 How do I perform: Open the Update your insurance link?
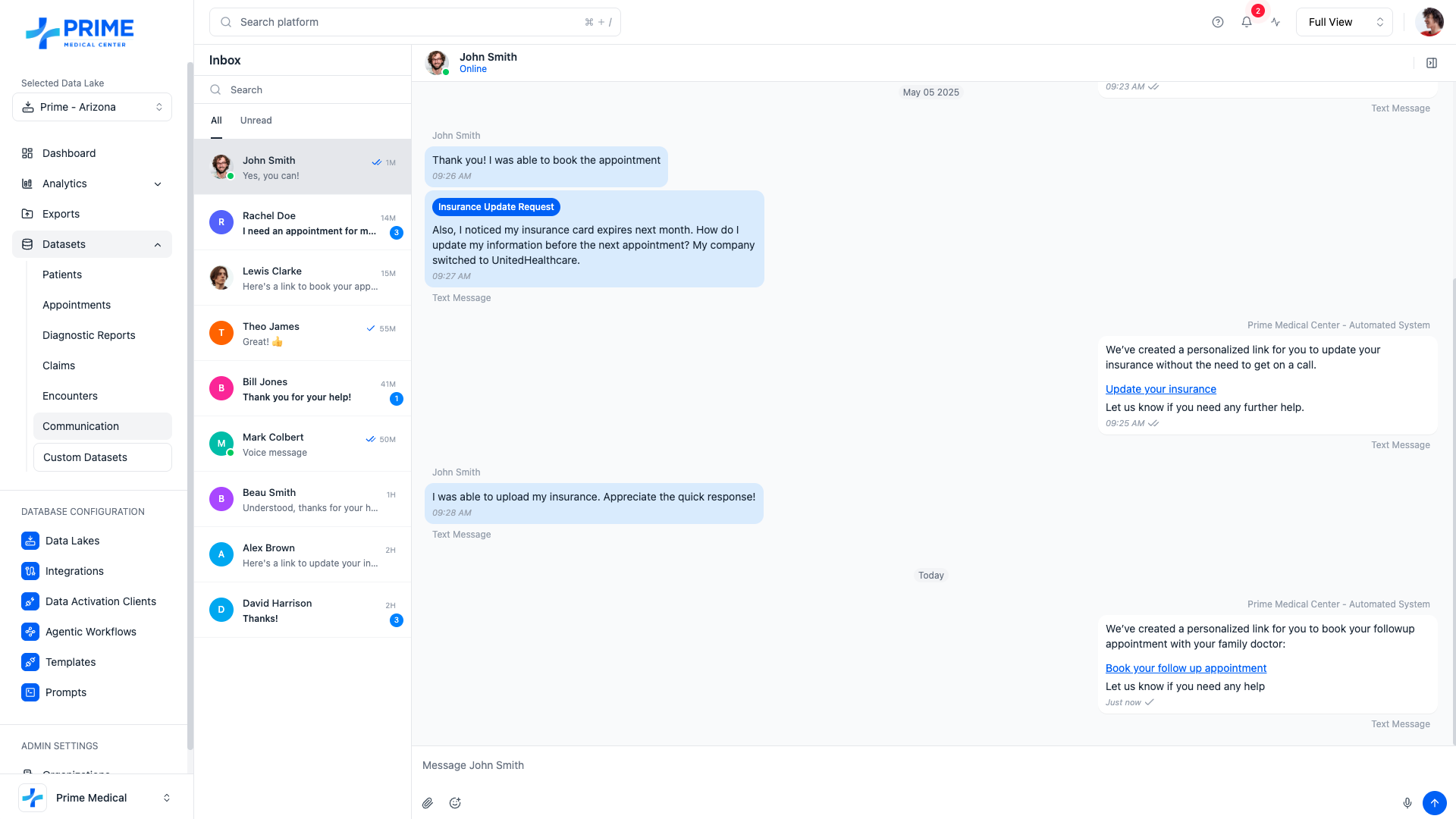[1160, 389]
